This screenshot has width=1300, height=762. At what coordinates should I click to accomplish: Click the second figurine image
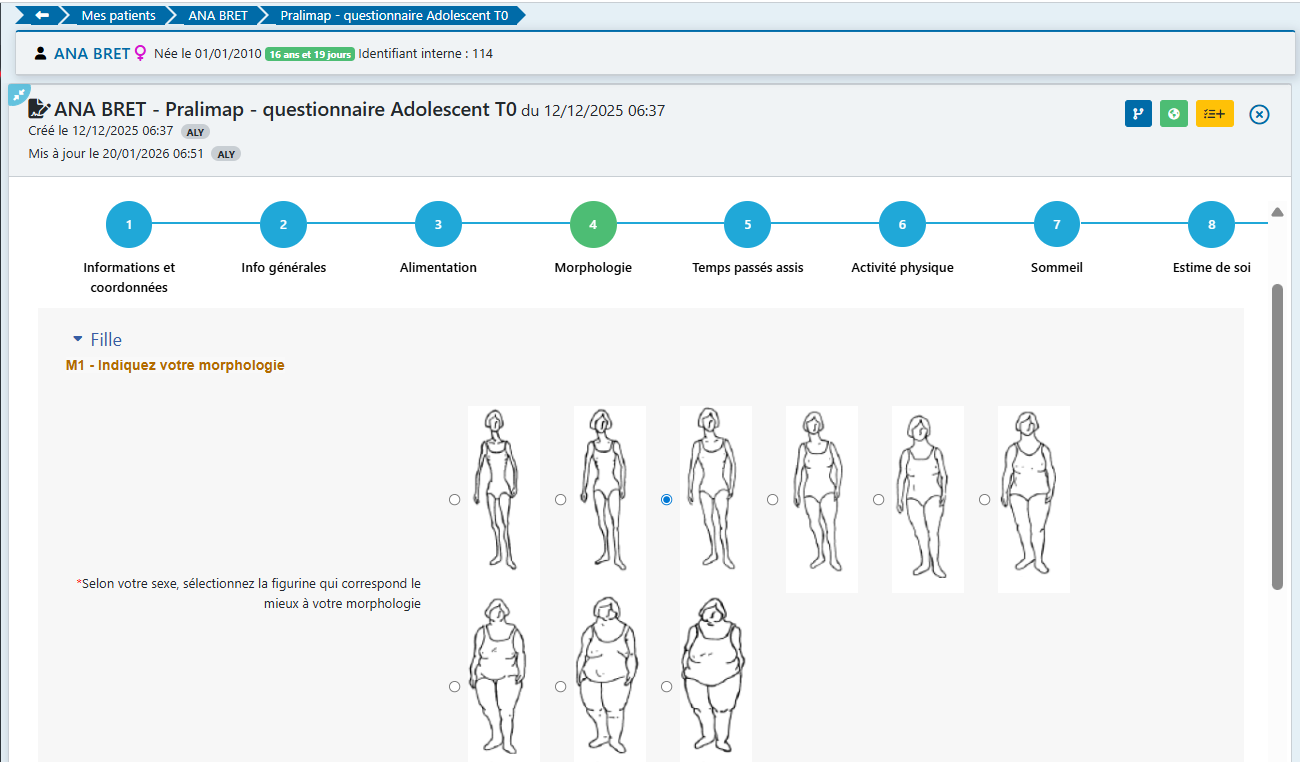tap(609, 489)
